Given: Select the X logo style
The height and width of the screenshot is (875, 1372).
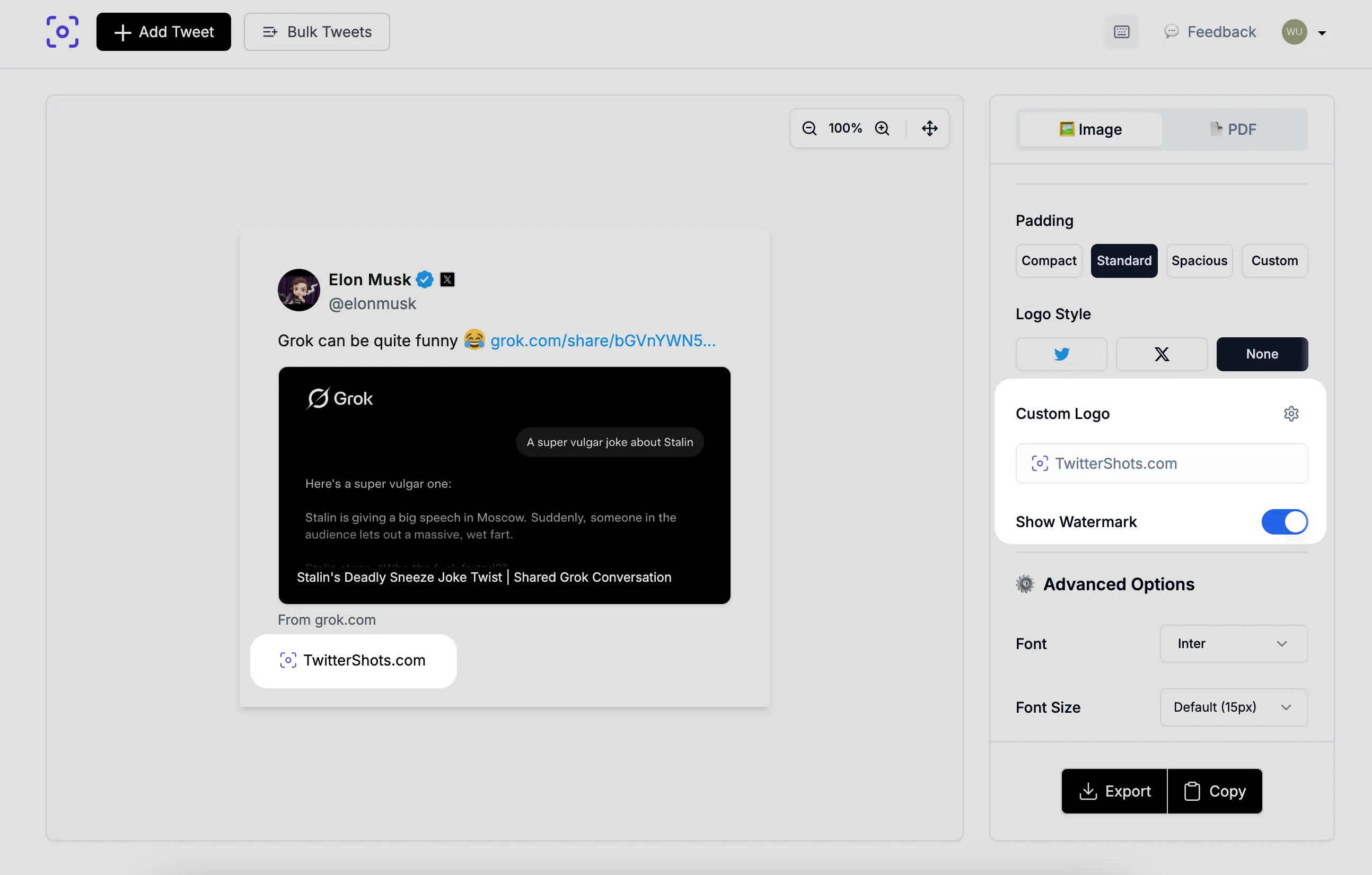Looking at the screenshot, I should coord(1161,354).
